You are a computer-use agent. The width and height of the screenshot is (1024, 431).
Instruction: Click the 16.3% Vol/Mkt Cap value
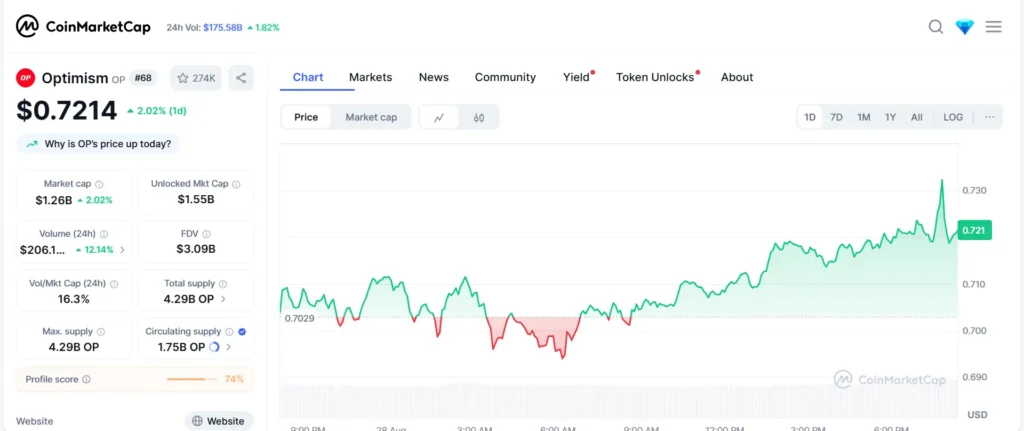point(73,299)
